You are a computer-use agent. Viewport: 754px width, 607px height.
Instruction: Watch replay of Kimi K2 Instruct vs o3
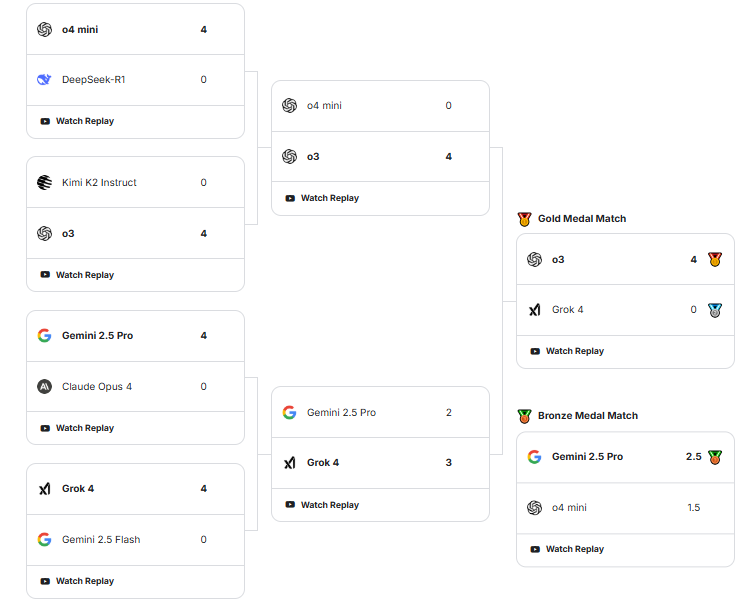(x=77, y=275)
